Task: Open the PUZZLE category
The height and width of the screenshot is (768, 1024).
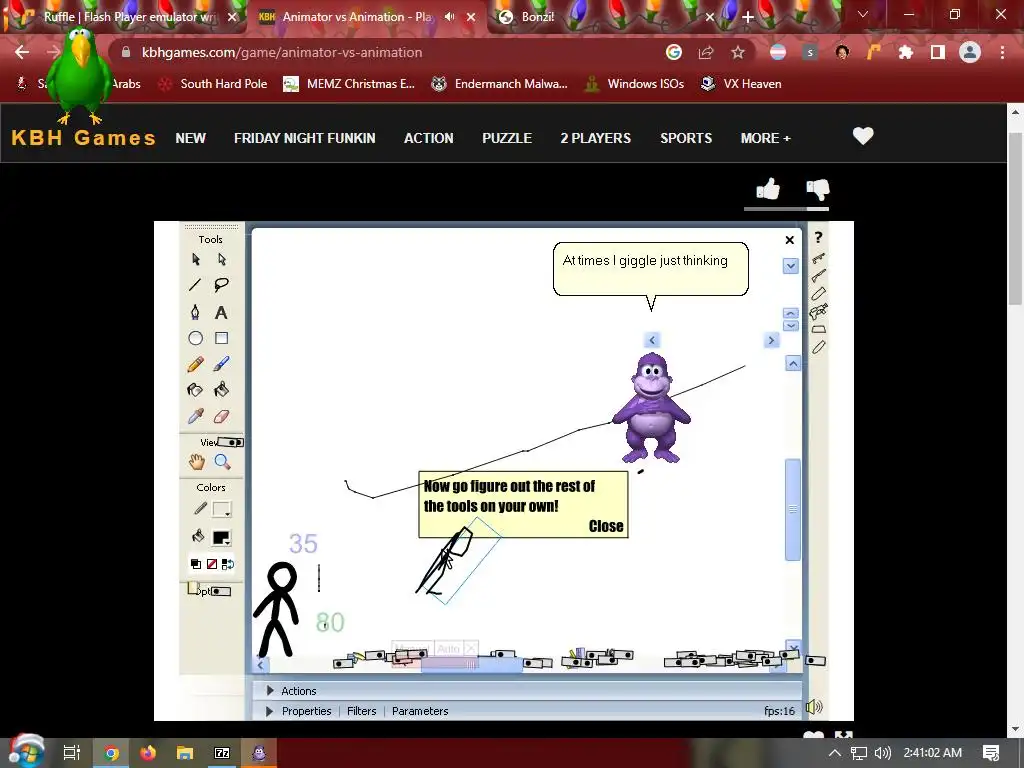Action: 507,138
